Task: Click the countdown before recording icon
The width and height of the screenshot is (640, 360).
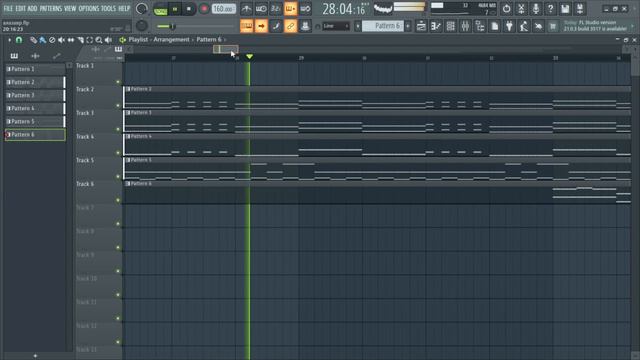Action: (x=276, y=9)
